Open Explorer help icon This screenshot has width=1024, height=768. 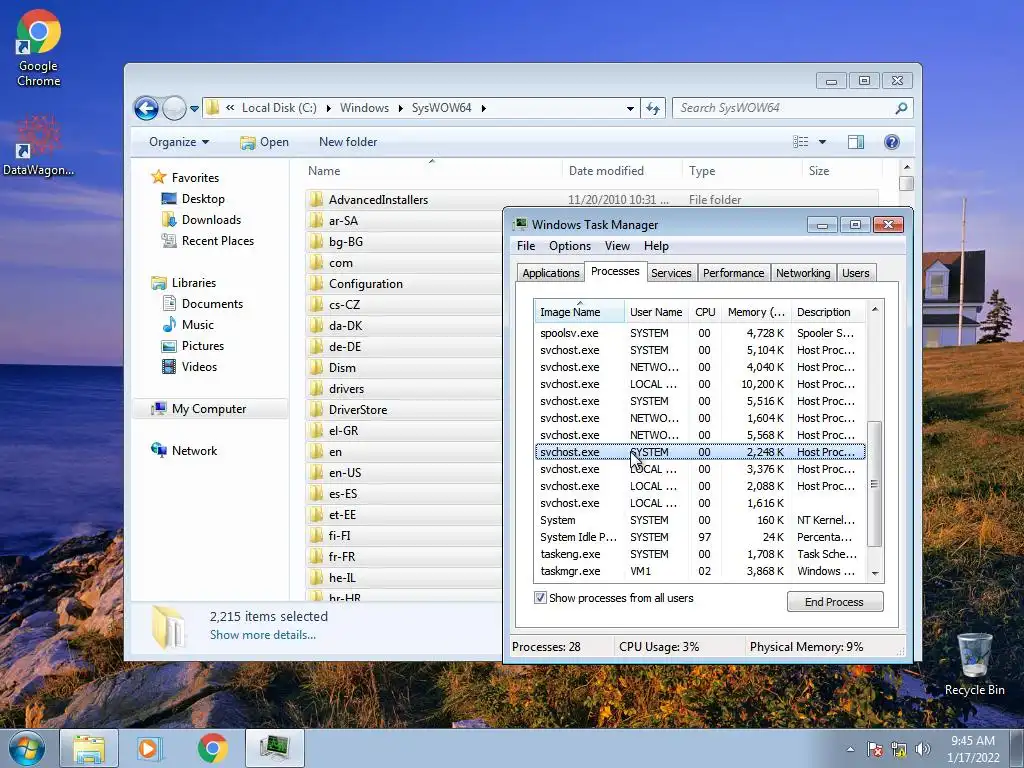coord(891,142)
